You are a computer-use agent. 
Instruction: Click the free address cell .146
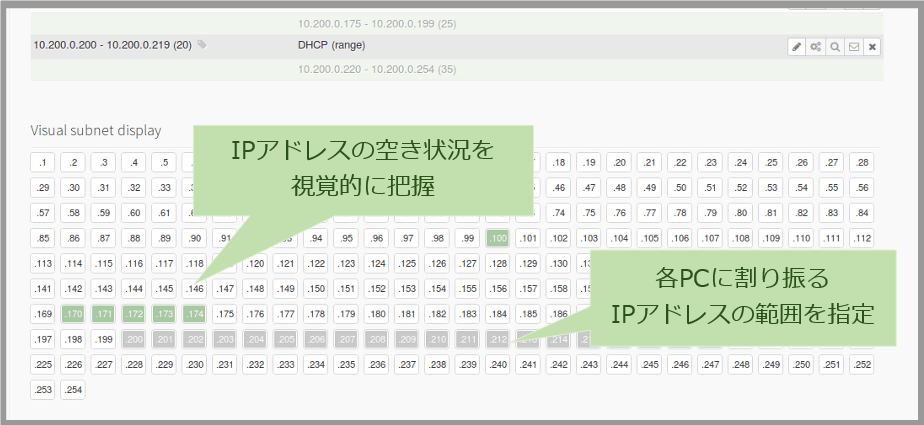click(x=195, y=288)
